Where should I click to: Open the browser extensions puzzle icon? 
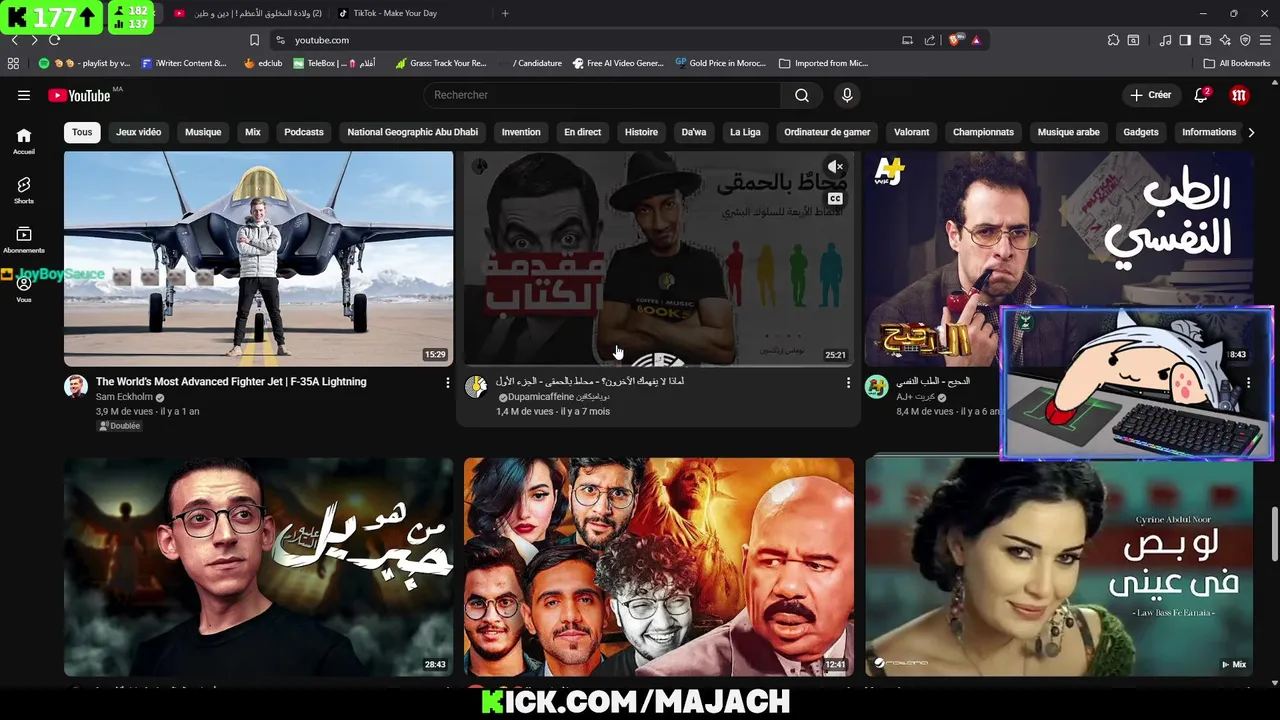(1113, 40)
